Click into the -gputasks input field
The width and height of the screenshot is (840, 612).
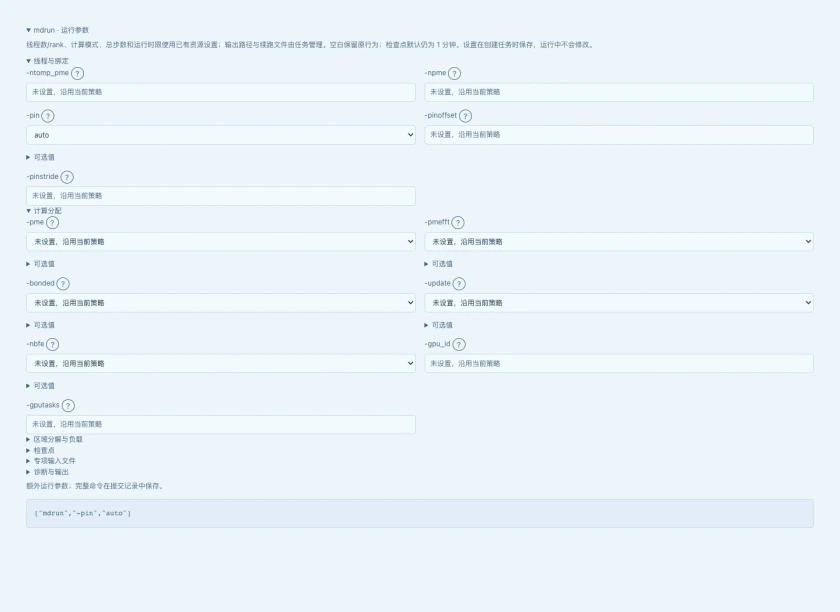pos(221,424)
